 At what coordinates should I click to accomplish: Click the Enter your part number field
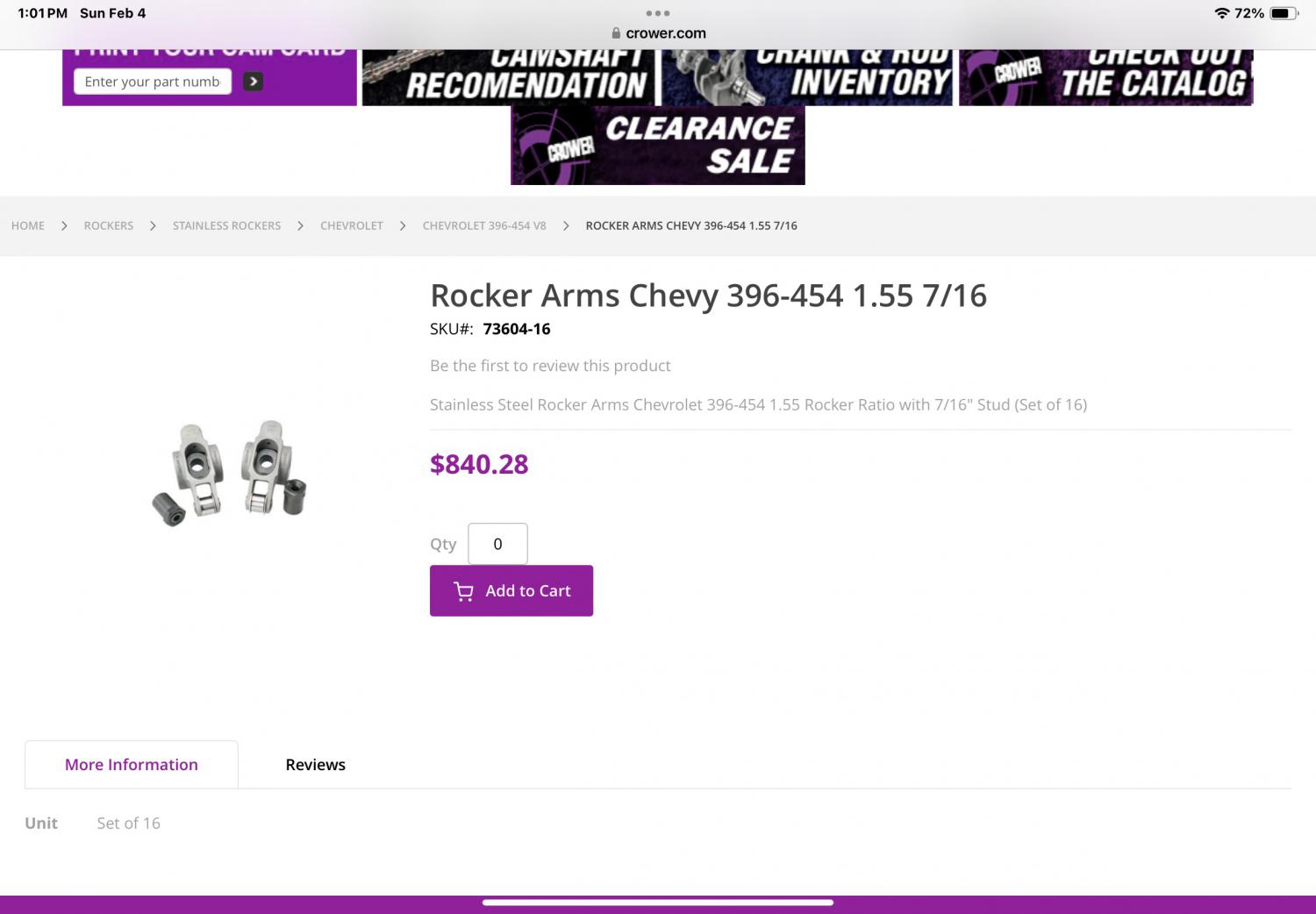pos(153,82)
